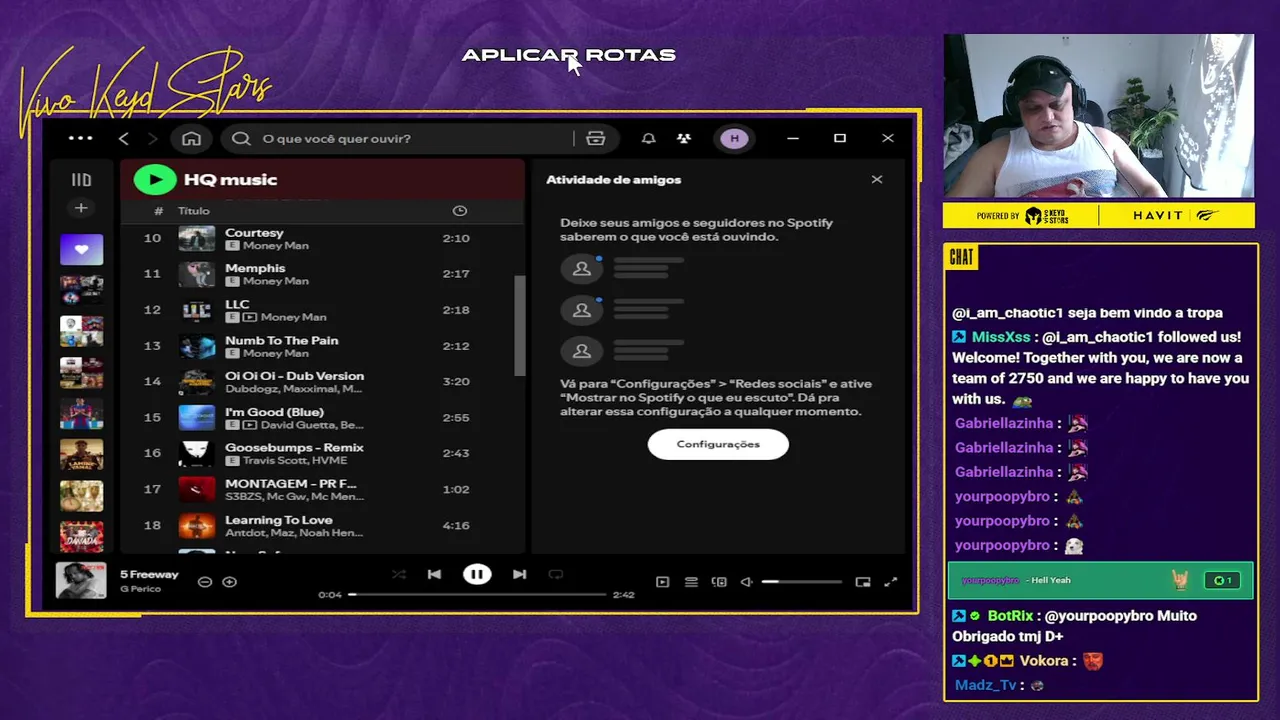
Task: Open the queue icon
Action: point(691,582)
